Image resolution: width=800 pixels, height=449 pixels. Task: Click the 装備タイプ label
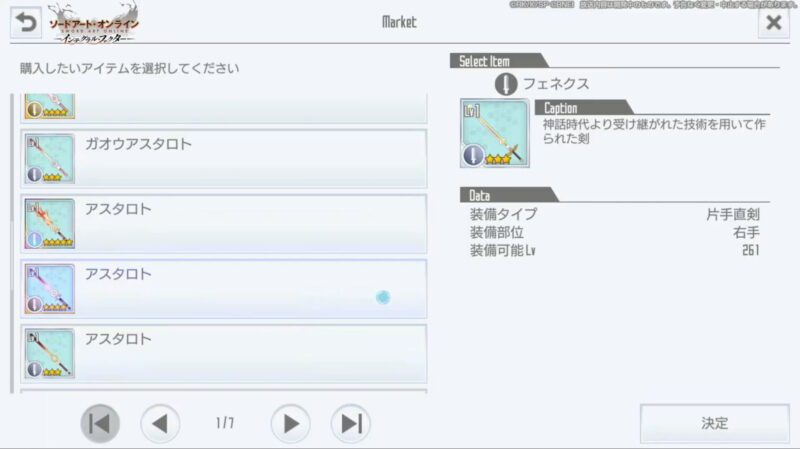(503, 214)
